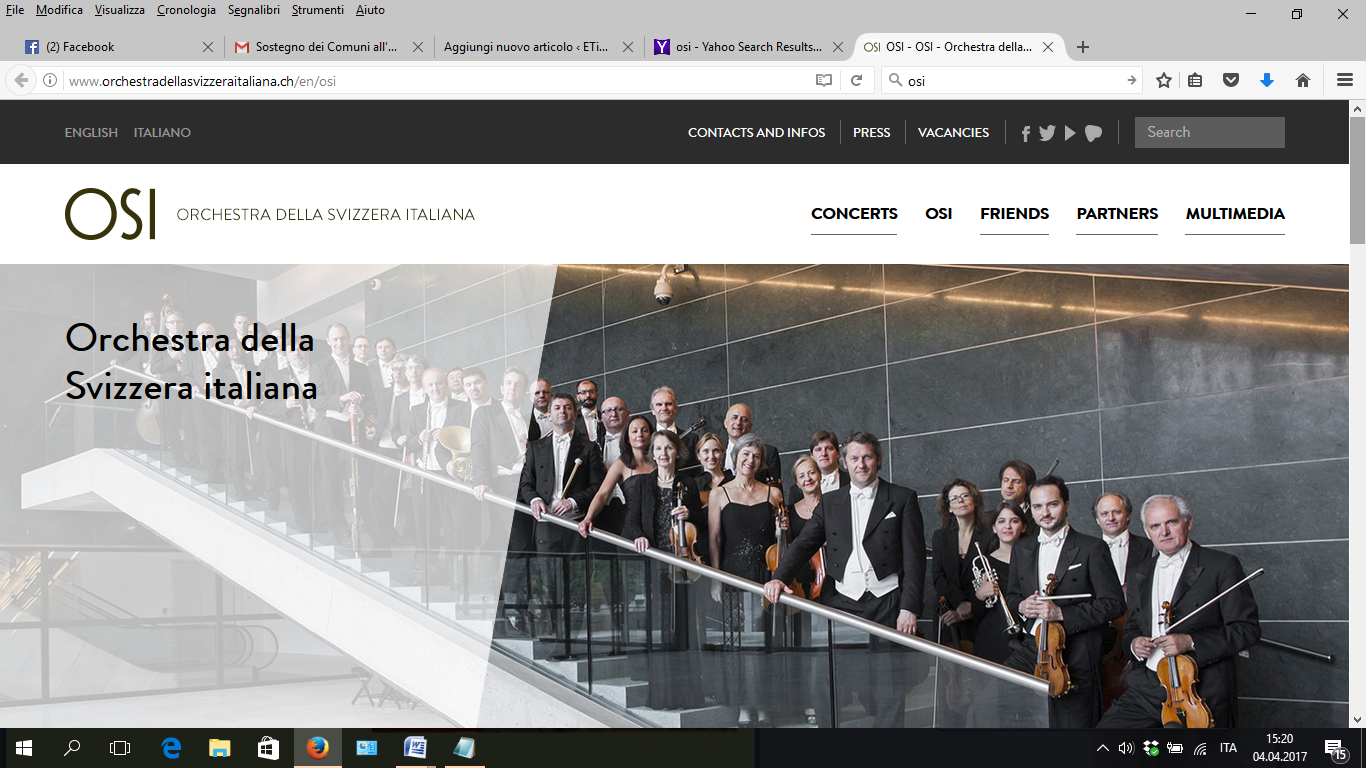This screenshot has height=768, width=1366.
Task: Click the page vertical scrollbar thumb
Action: [1357, 180]
